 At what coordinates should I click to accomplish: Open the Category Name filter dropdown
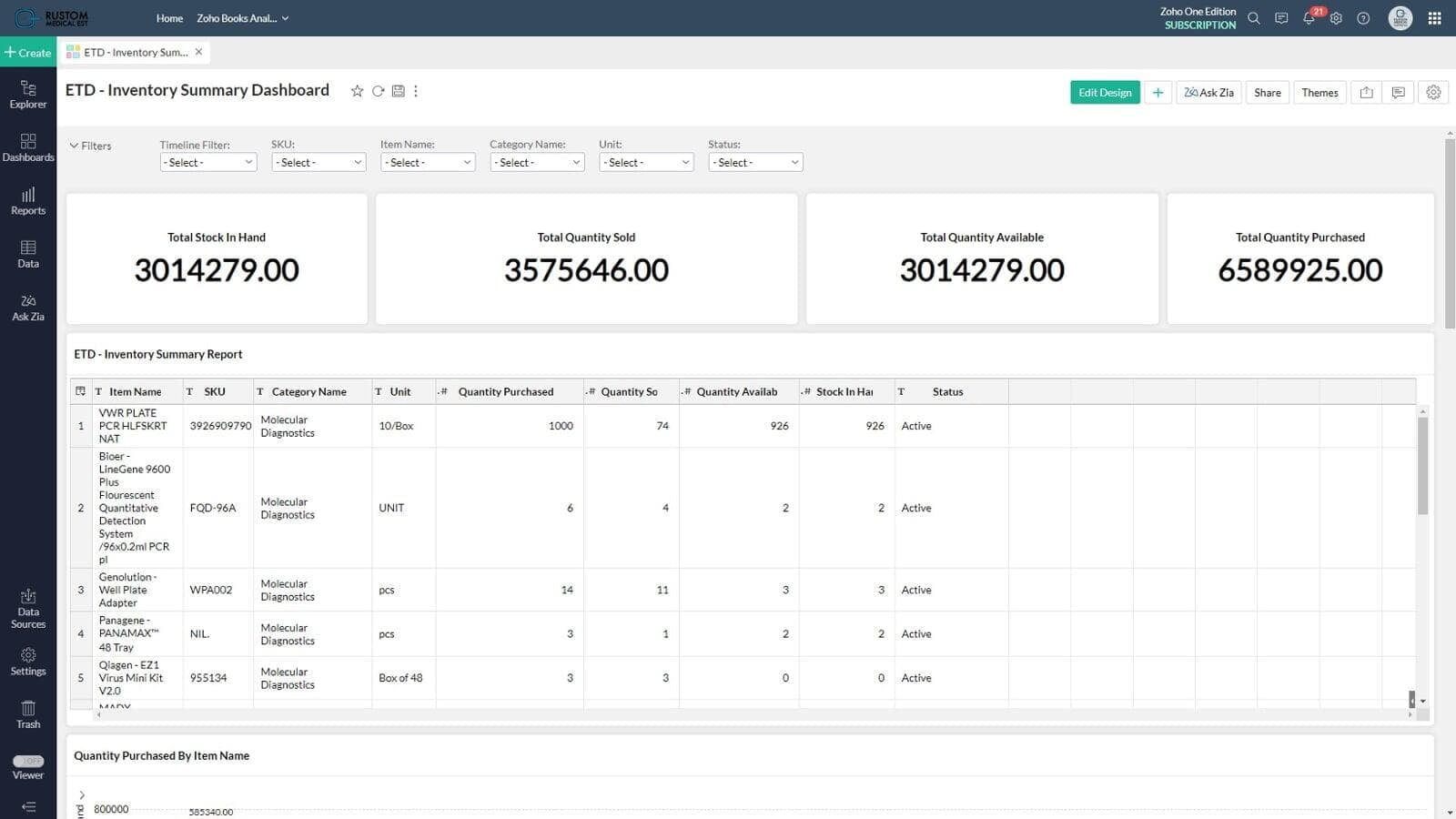point(537,162)
